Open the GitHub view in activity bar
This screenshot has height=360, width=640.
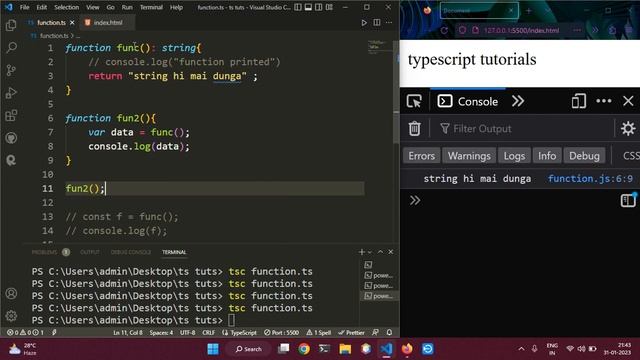point(11,138)
